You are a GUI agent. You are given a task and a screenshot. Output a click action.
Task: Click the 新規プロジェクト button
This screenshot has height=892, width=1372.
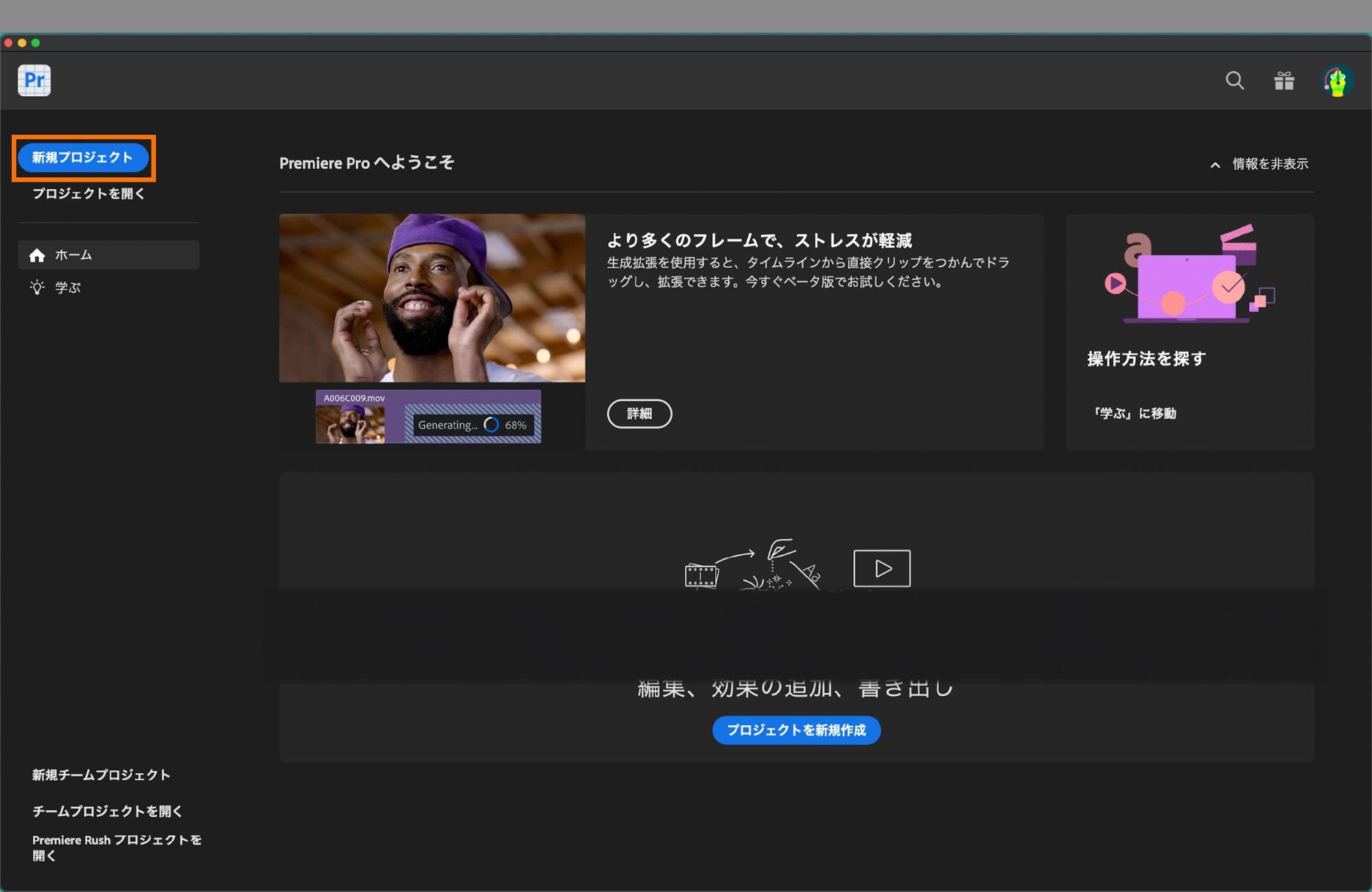pyautogui.click(x=83, y=158)
